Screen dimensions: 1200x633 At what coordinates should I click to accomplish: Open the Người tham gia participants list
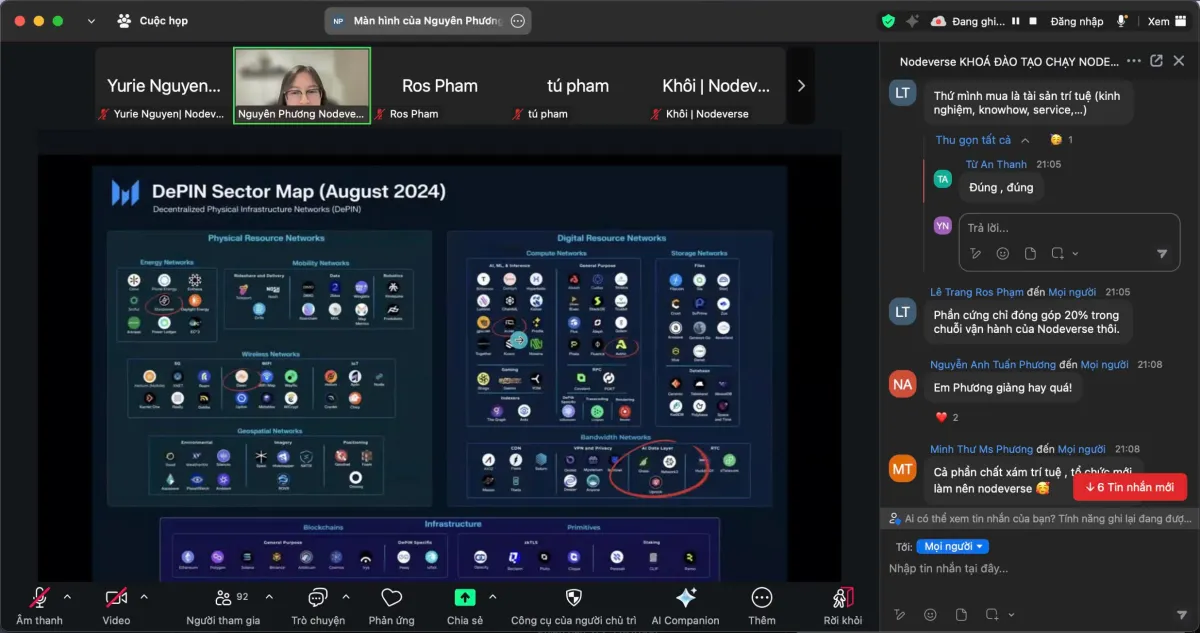223,605
